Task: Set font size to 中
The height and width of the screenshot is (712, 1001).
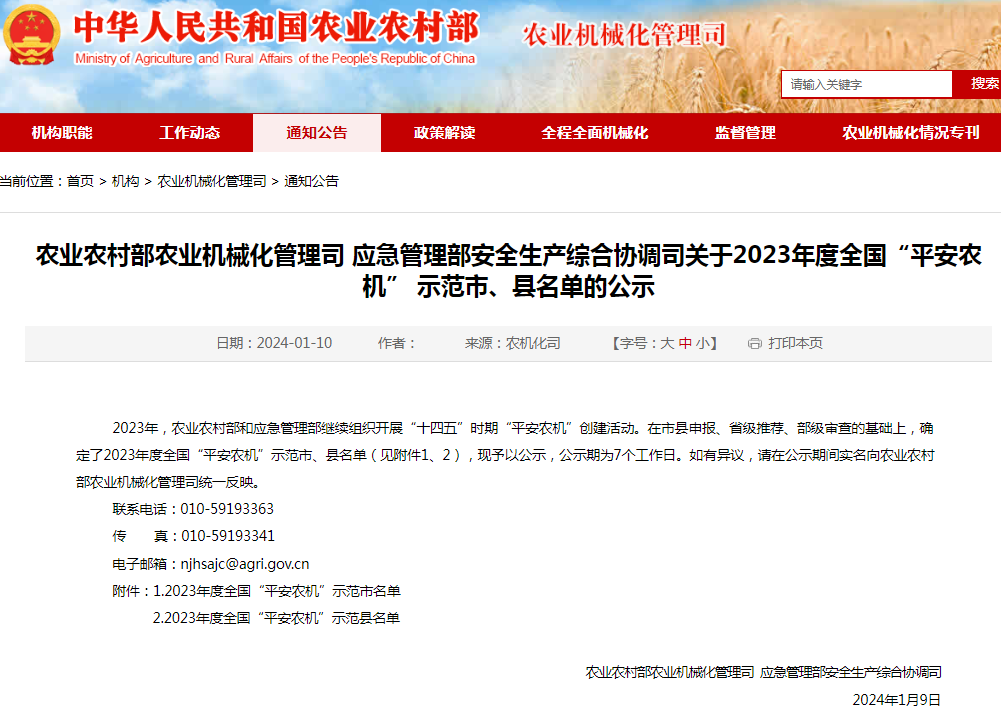Action: [x=685, y=344]
